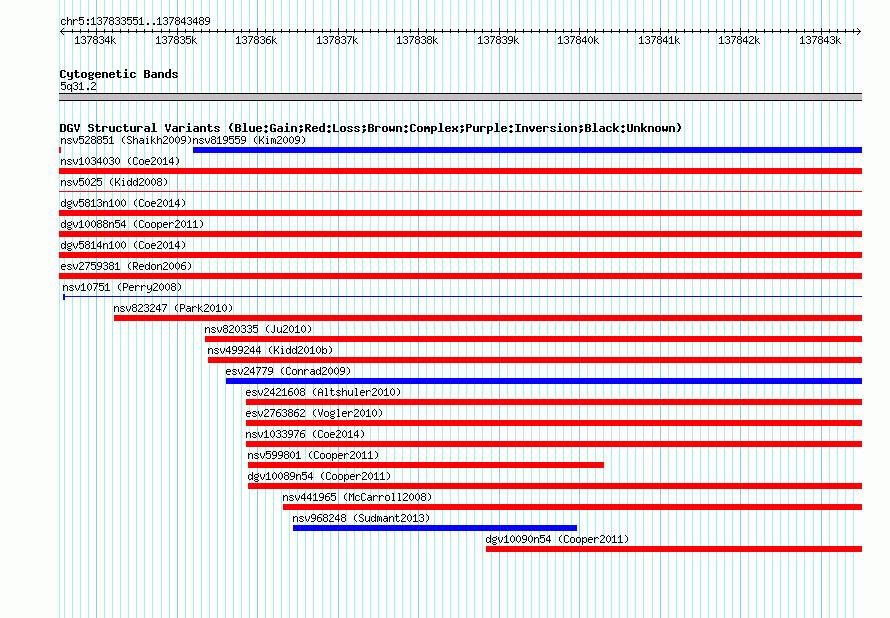Open the nsv10751 (Perry2008) label
The width and height of the screenshot is (890, 618).
pos(122,287)
